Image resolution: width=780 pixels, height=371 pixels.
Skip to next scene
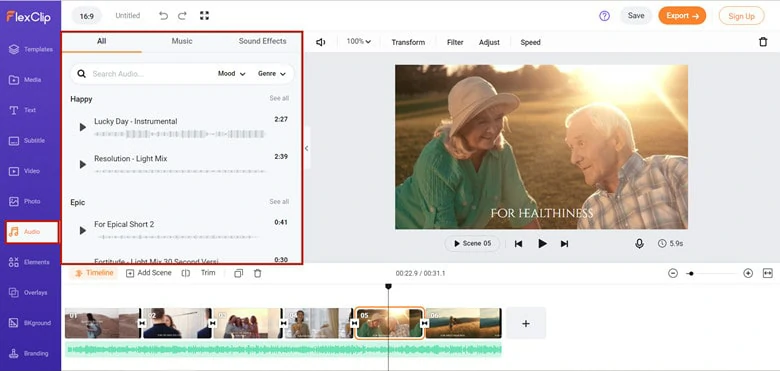[564, 244]
